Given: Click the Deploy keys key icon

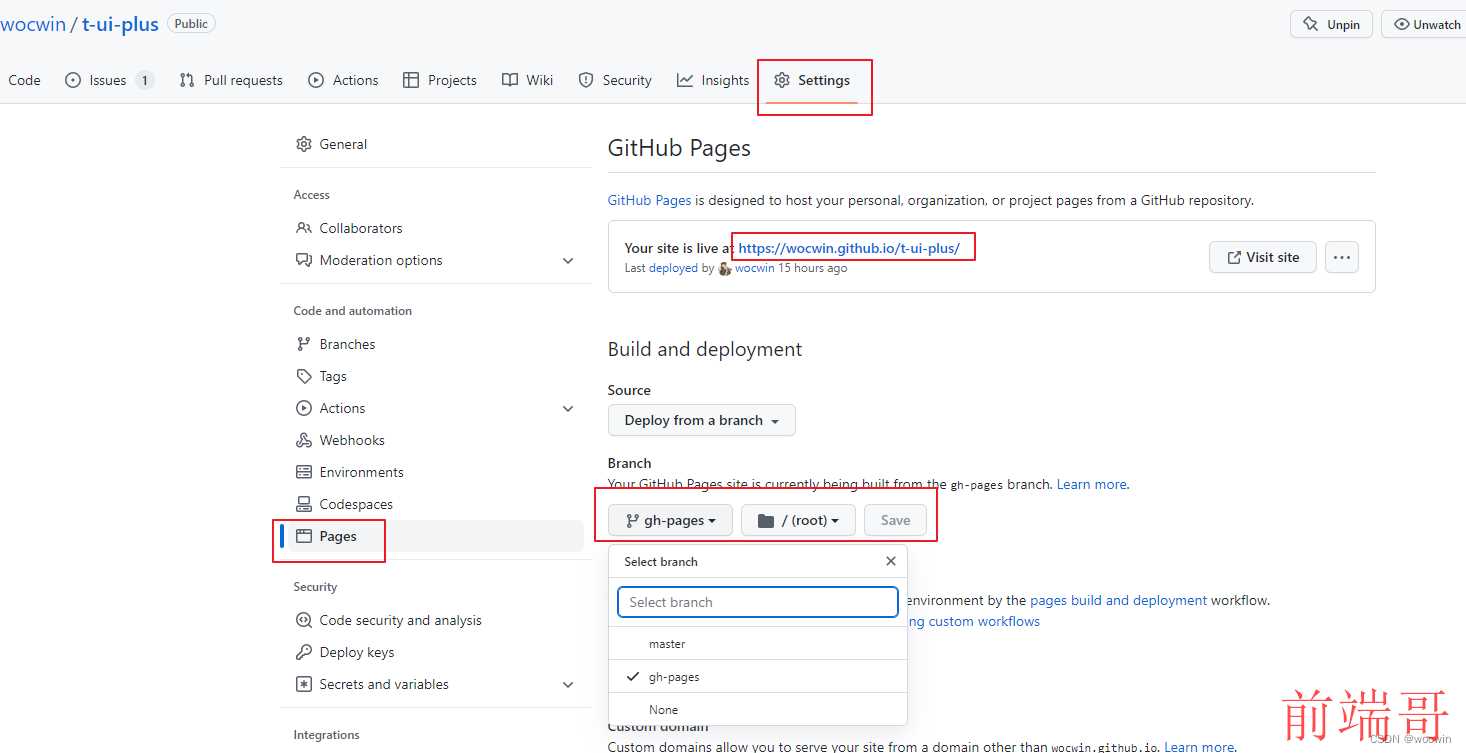Looking at the screenshot, I should tap(304, 652).
